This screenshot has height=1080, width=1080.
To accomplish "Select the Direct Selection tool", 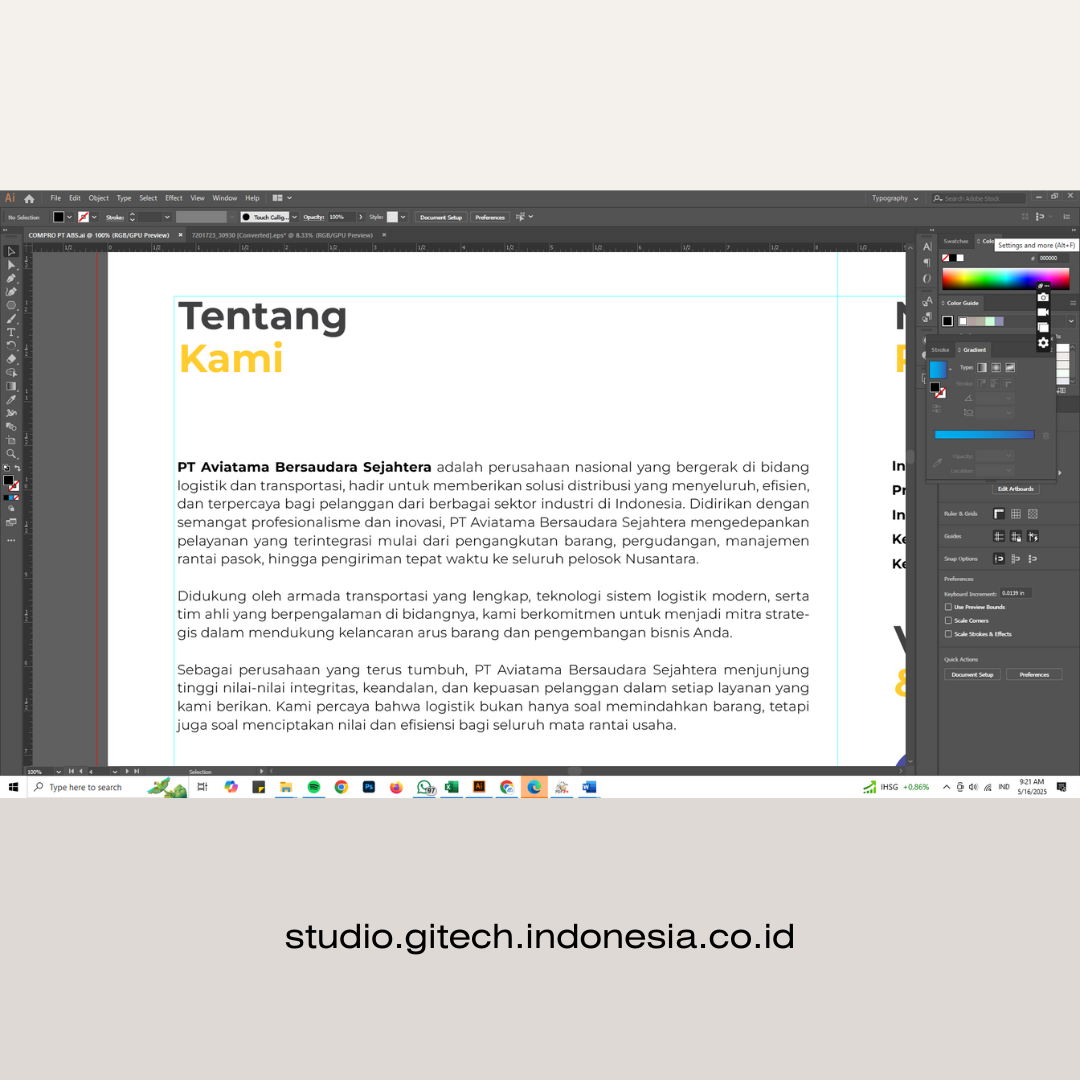I will [11, 265].
